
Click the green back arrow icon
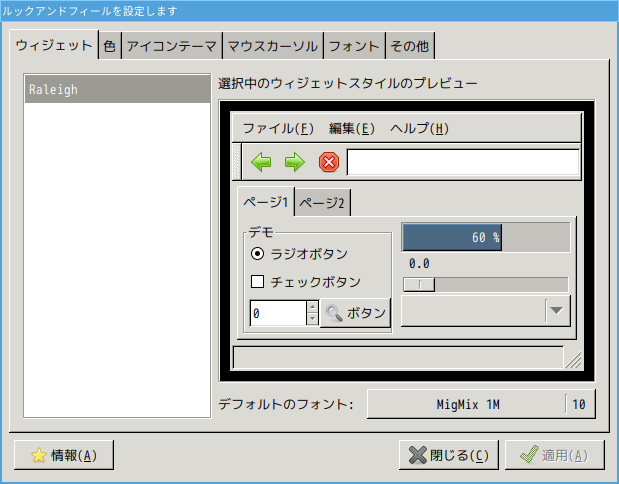pos(261,162)
